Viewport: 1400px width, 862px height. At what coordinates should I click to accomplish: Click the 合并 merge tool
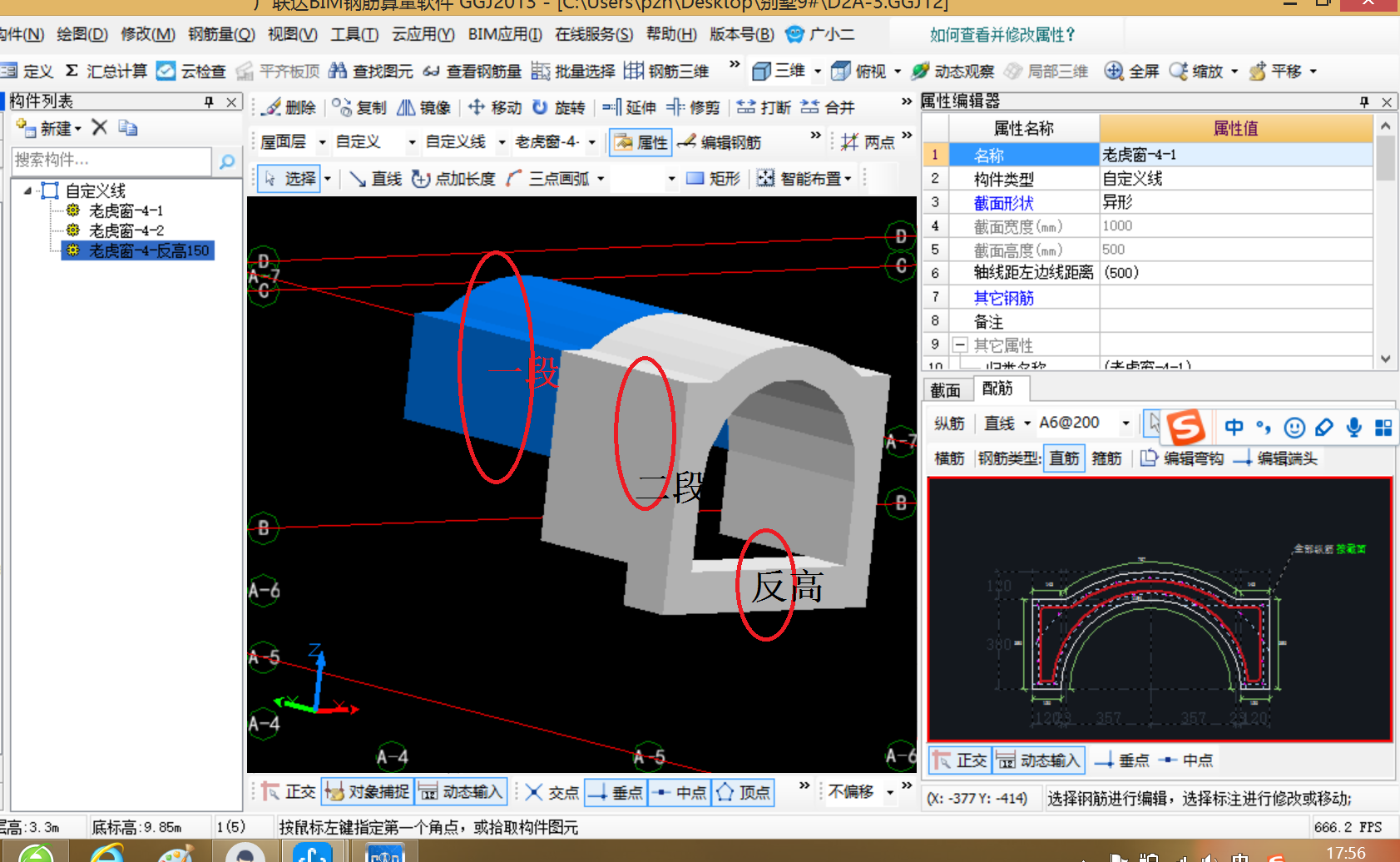[x=828, y=107]
